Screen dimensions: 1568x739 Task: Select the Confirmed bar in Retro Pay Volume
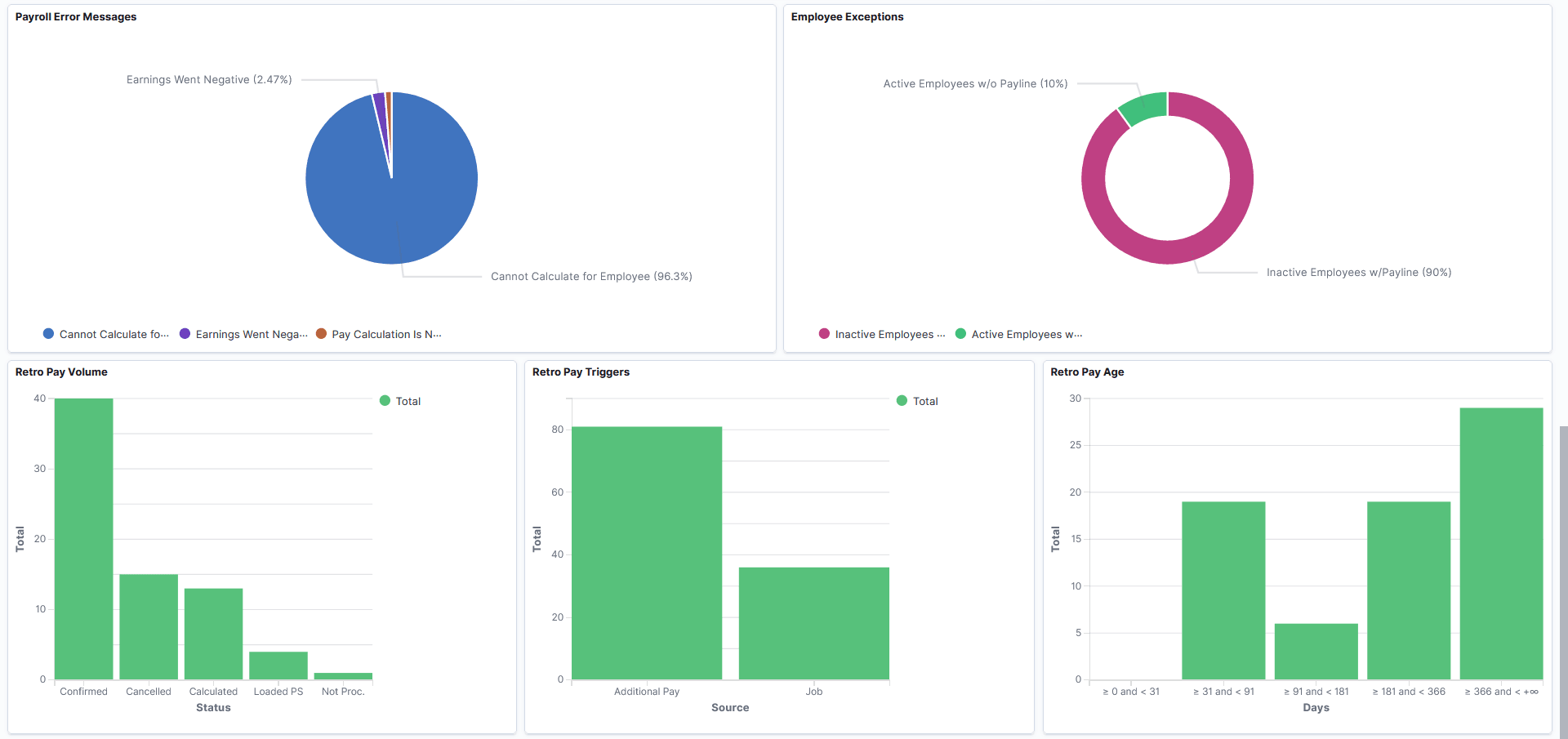(x=82, y=539)
